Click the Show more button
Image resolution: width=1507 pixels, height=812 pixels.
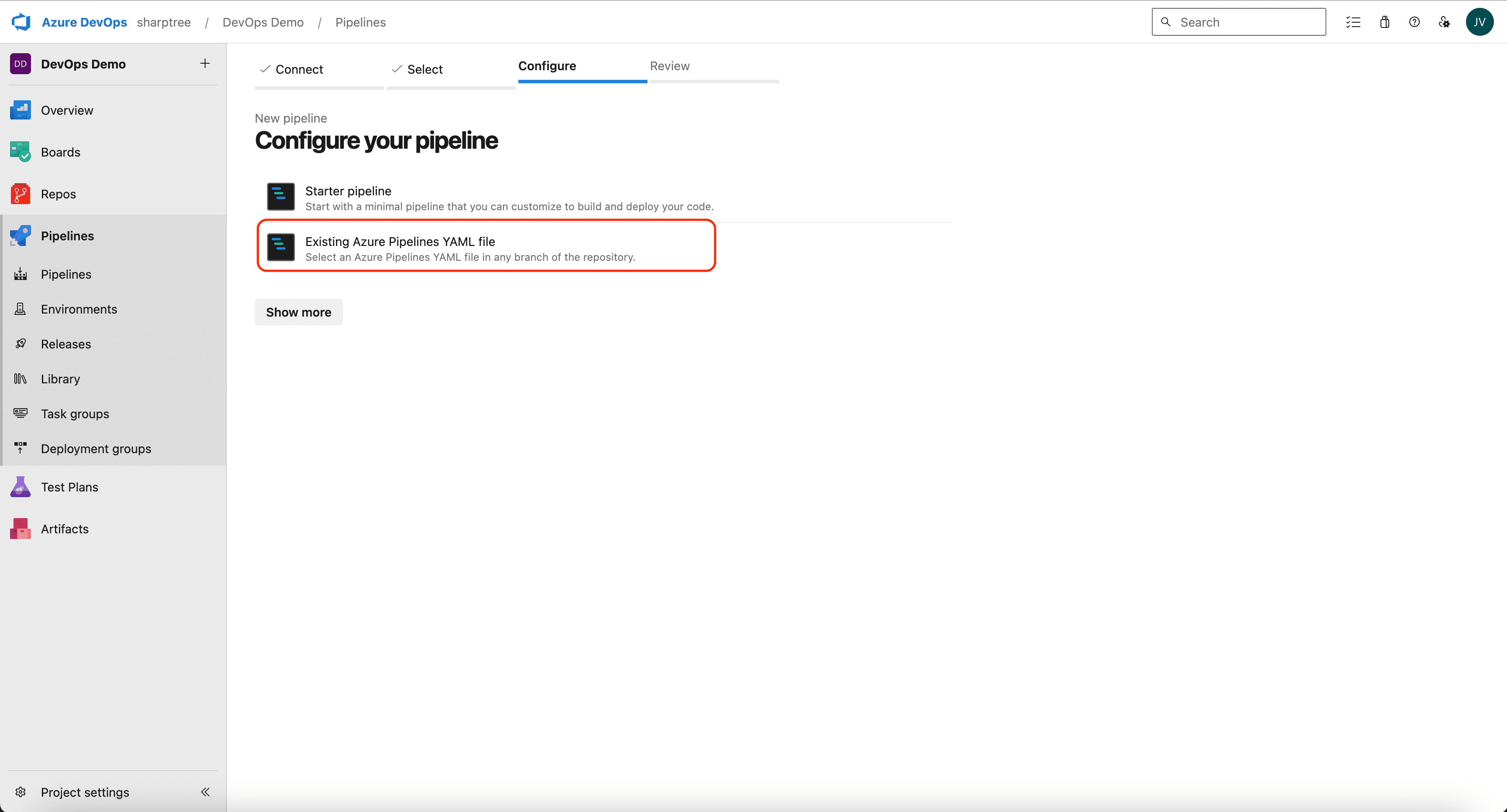[298, 312]
